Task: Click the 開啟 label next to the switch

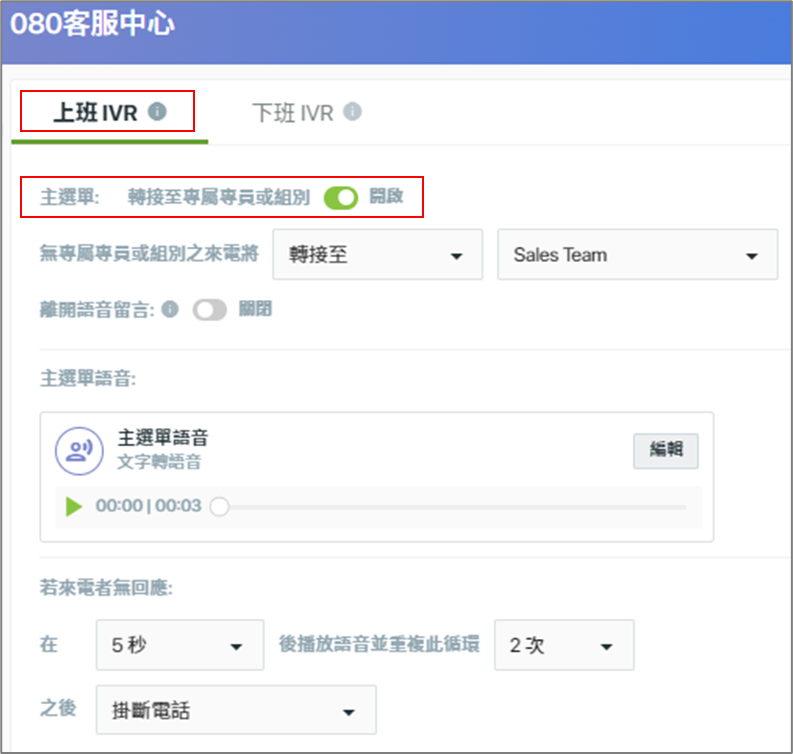Action: pyautogui.click(x=386, y=196)
